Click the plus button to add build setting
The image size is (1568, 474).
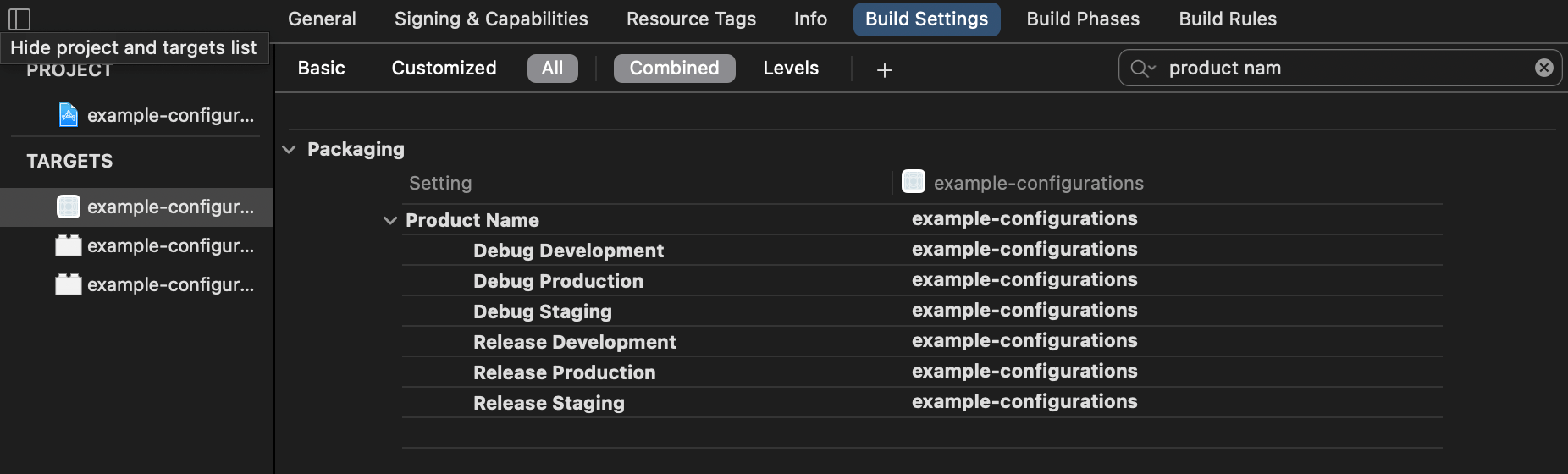(884, 69)
